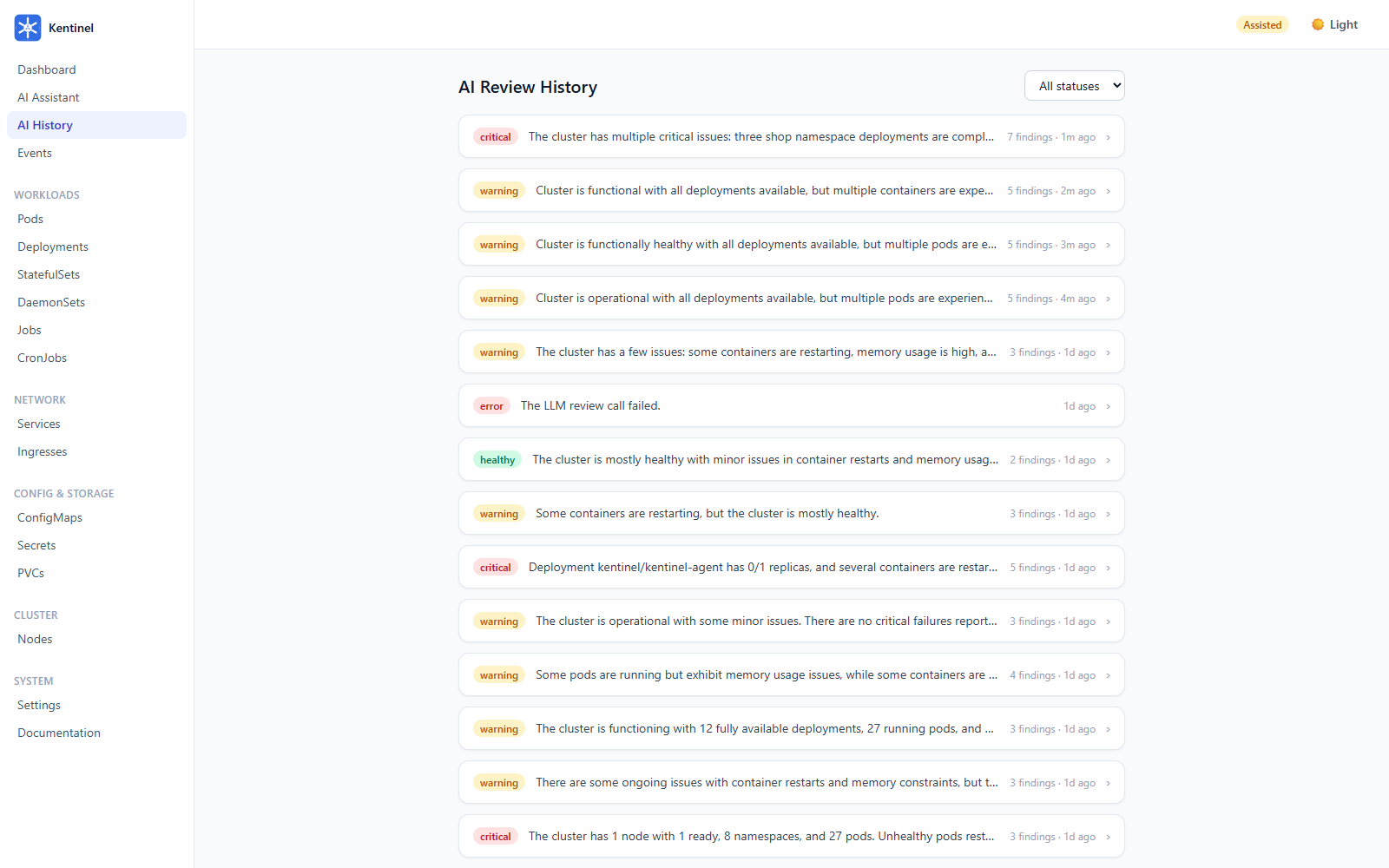Click '4 findings · 1d ago' text
The width and height of the screenshot is (1389, 868).
[1052, 675]
